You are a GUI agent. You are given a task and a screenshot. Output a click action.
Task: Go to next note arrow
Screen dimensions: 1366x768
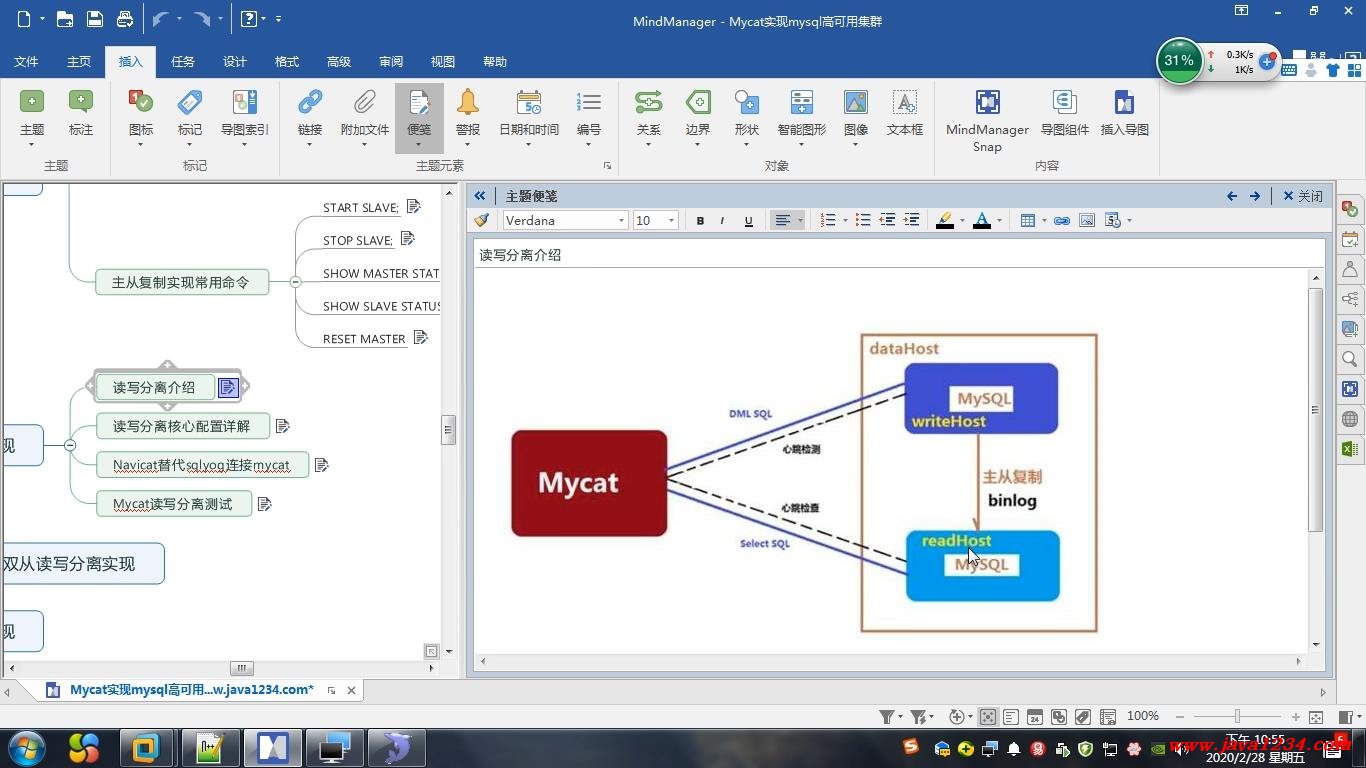click(1255, 196)
